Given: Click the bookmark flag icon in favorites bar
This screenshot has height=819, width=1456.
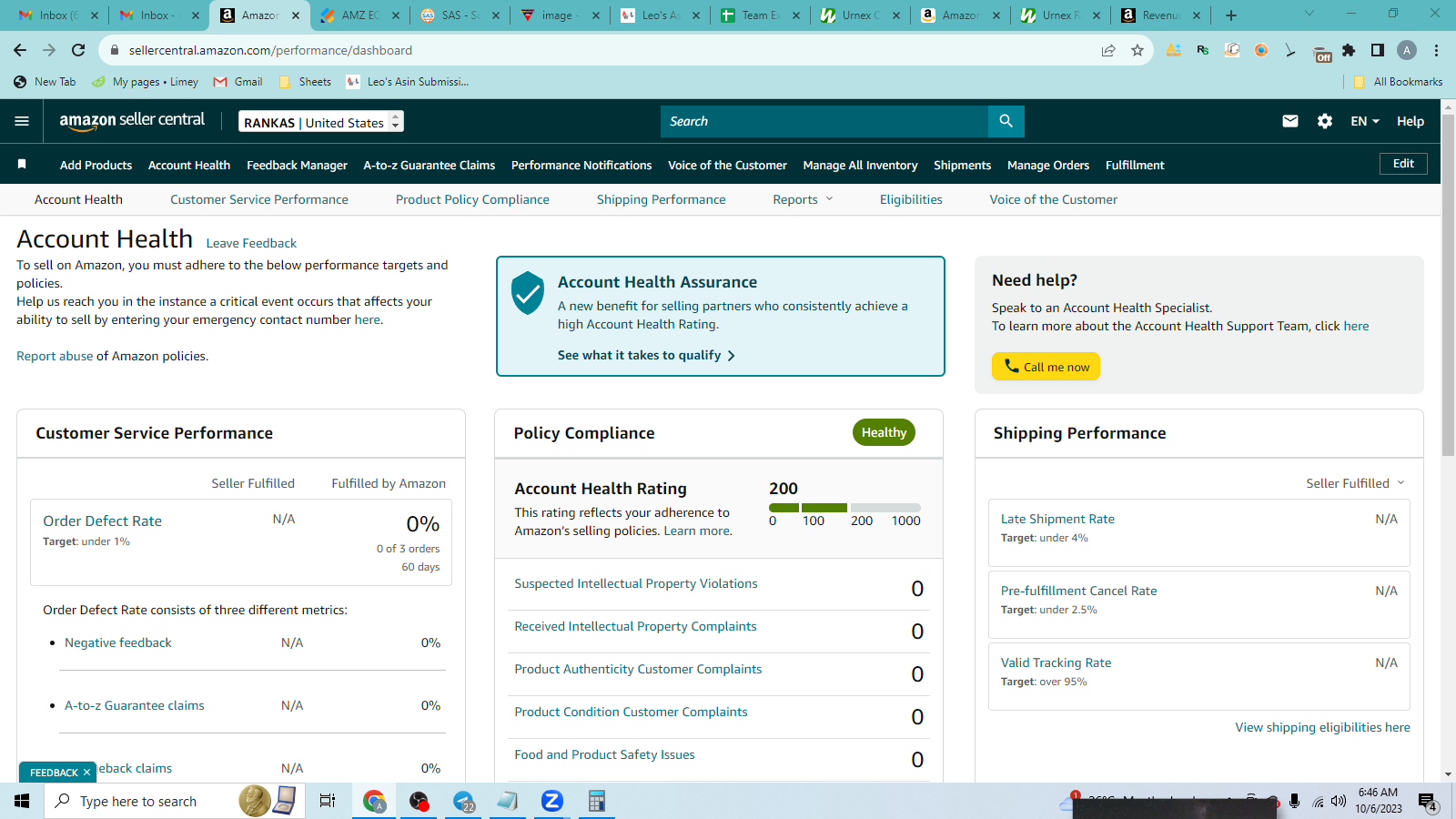Looking at the screenshot, I should point(22,165).
